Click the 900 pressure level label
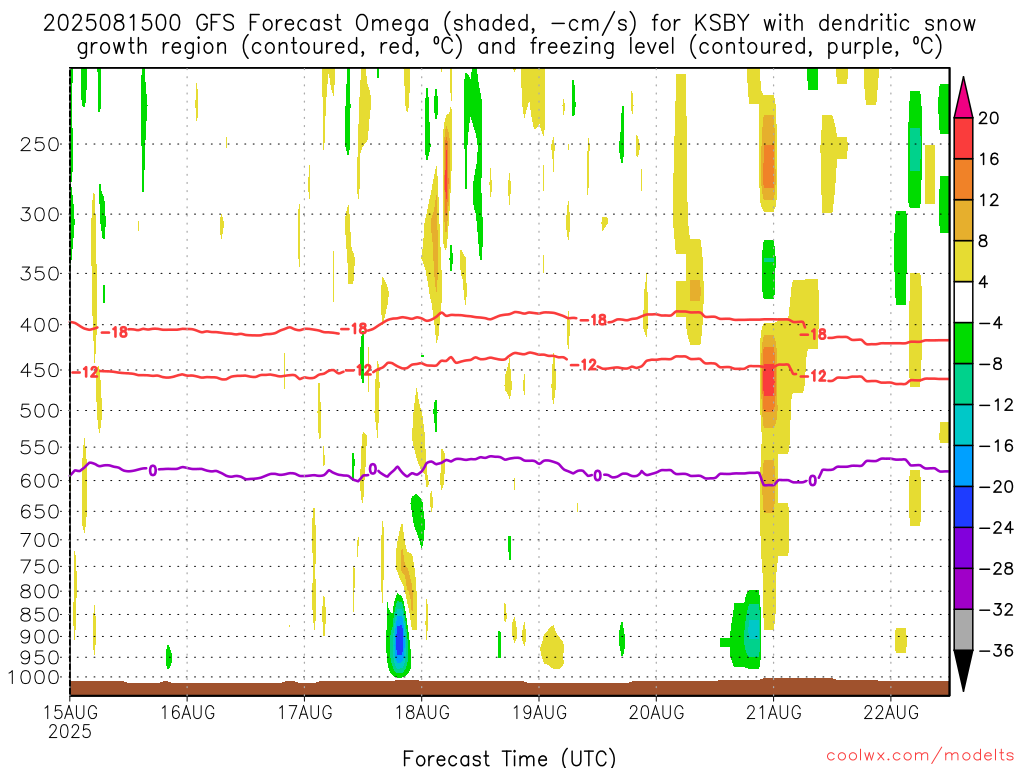This screenshot has height=768, width=1024. (40, 637)
